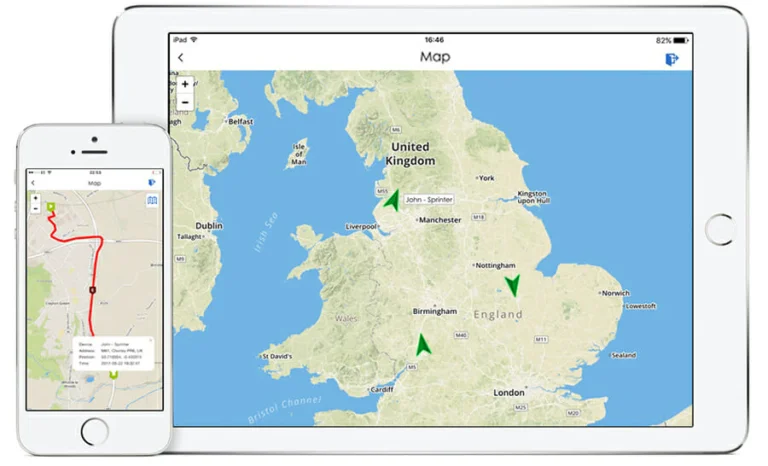Open the map layers icon on iPhone
The height and width of the screenshot is (466, 768).
pos(151,201)
